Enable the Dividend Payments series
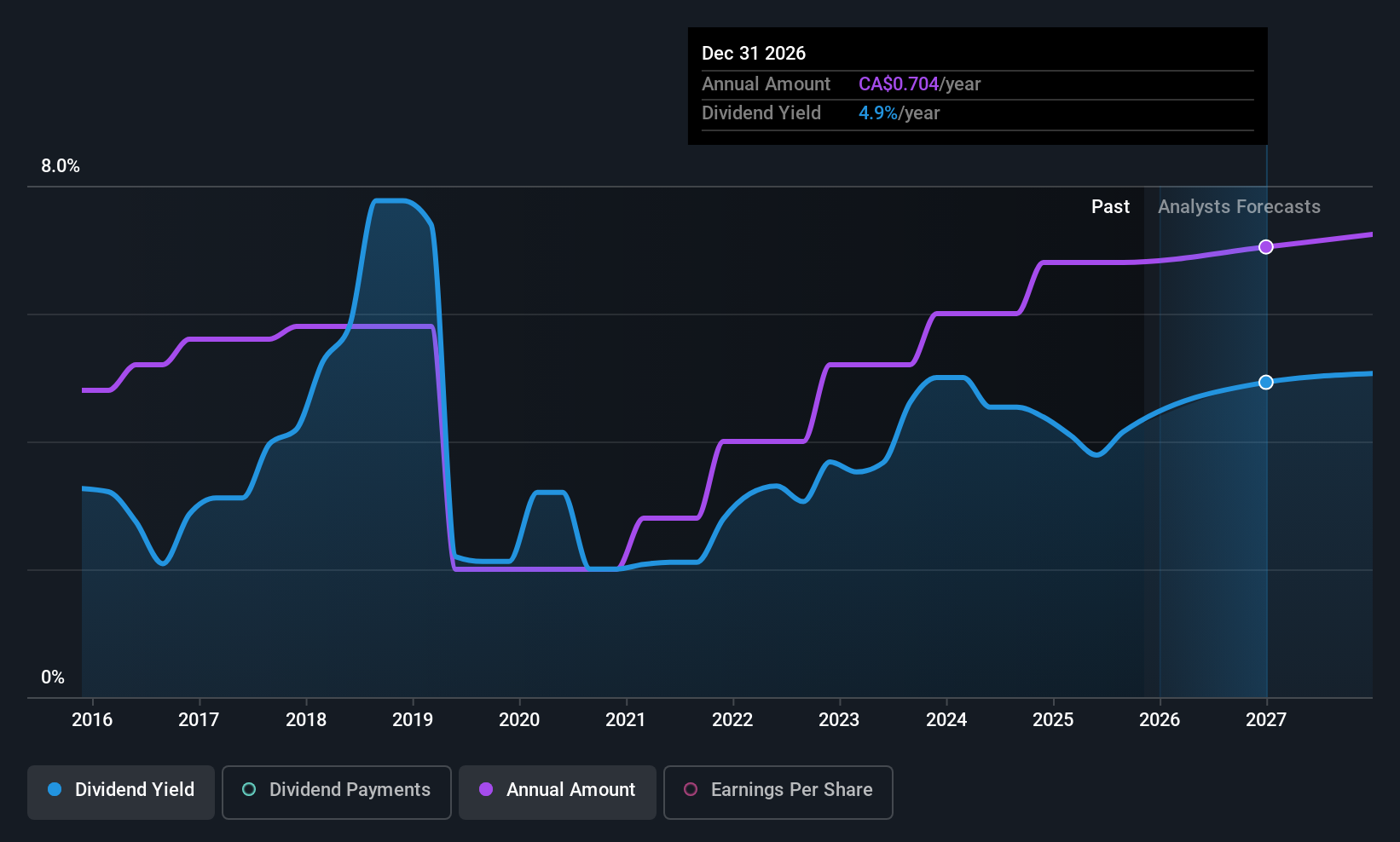This screenshot has height=842, width=1400. (x=336, y=790)
